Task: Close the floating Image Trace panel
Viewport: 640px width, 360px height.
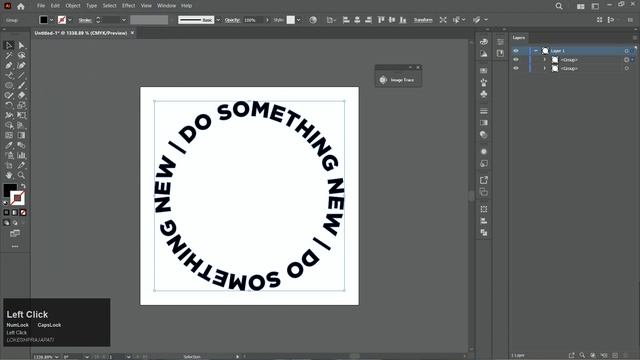Action: [418, 67]
